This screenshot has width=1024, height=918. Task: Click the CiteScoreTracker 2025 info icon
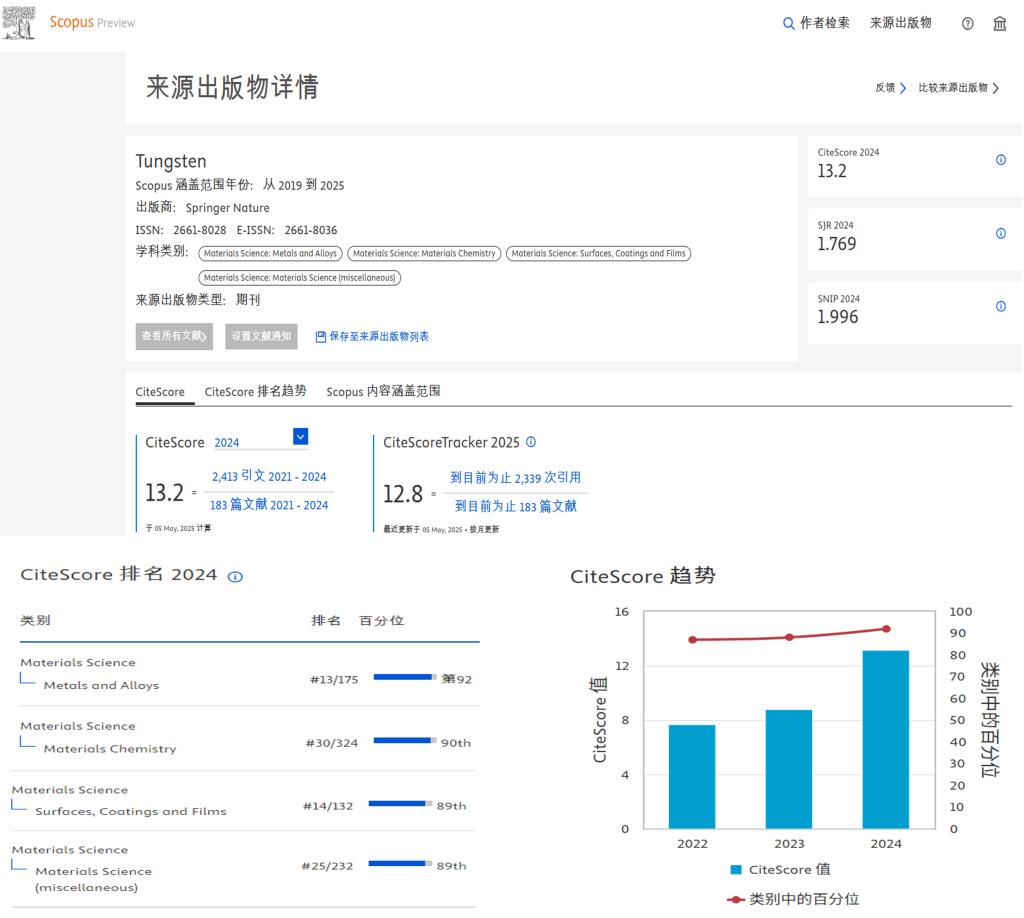530,441
